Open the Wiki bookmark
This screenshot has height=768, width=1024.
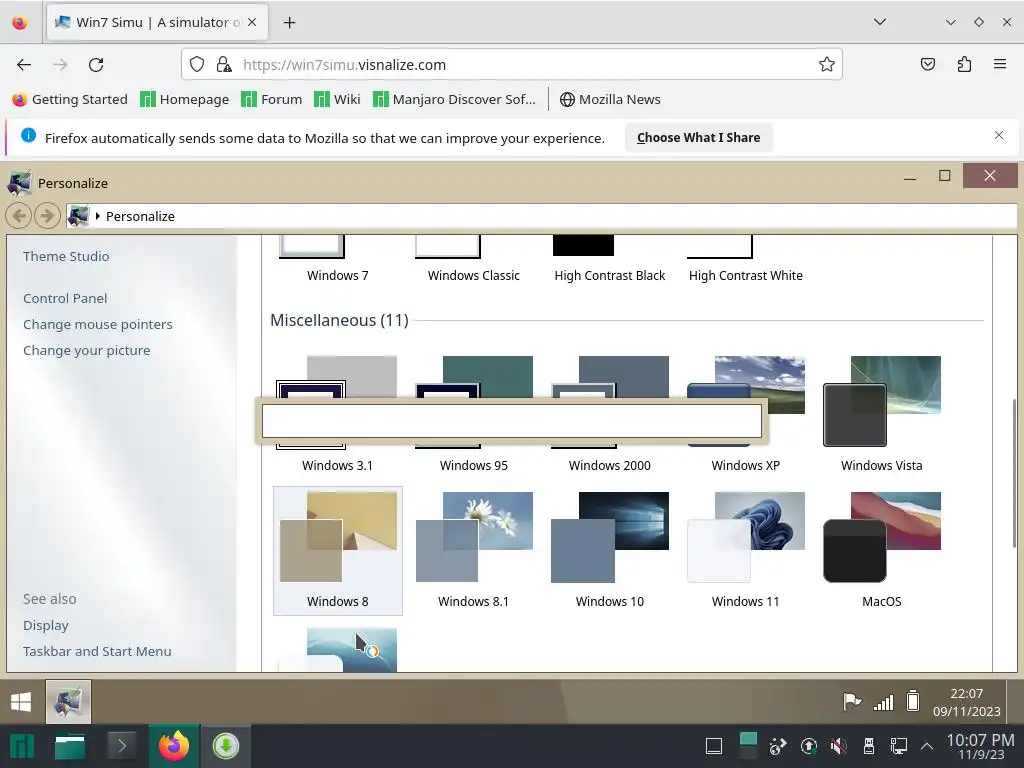pos(337,99)
